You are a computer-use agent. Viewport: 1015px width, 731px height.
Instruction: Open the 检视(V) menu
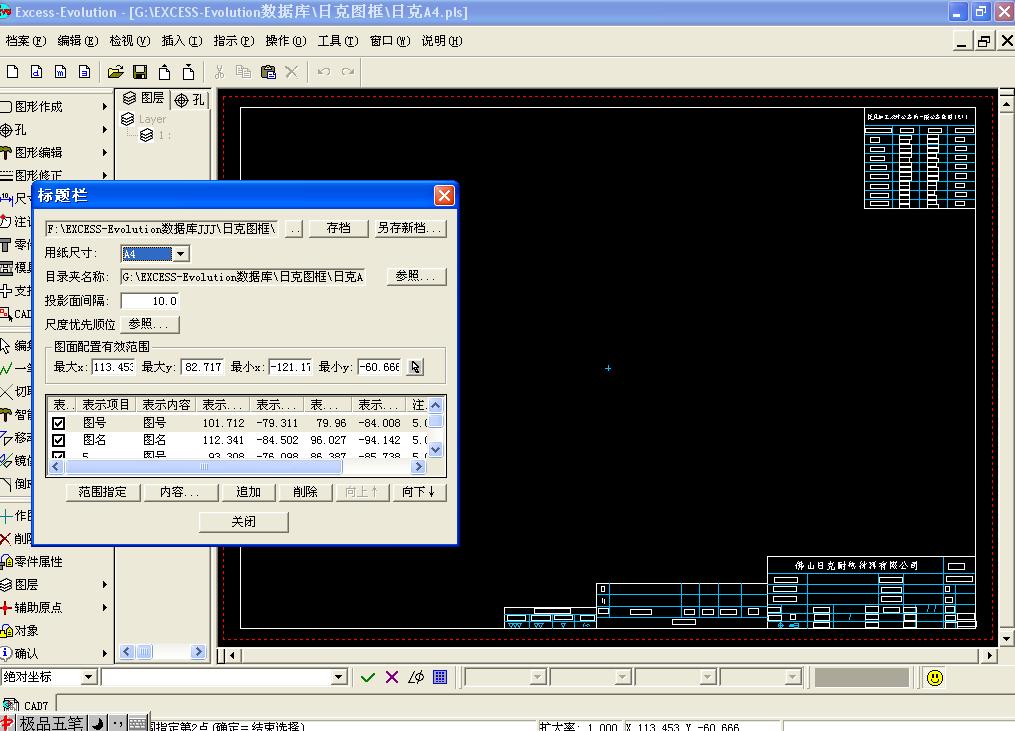[x=129, y=41]
